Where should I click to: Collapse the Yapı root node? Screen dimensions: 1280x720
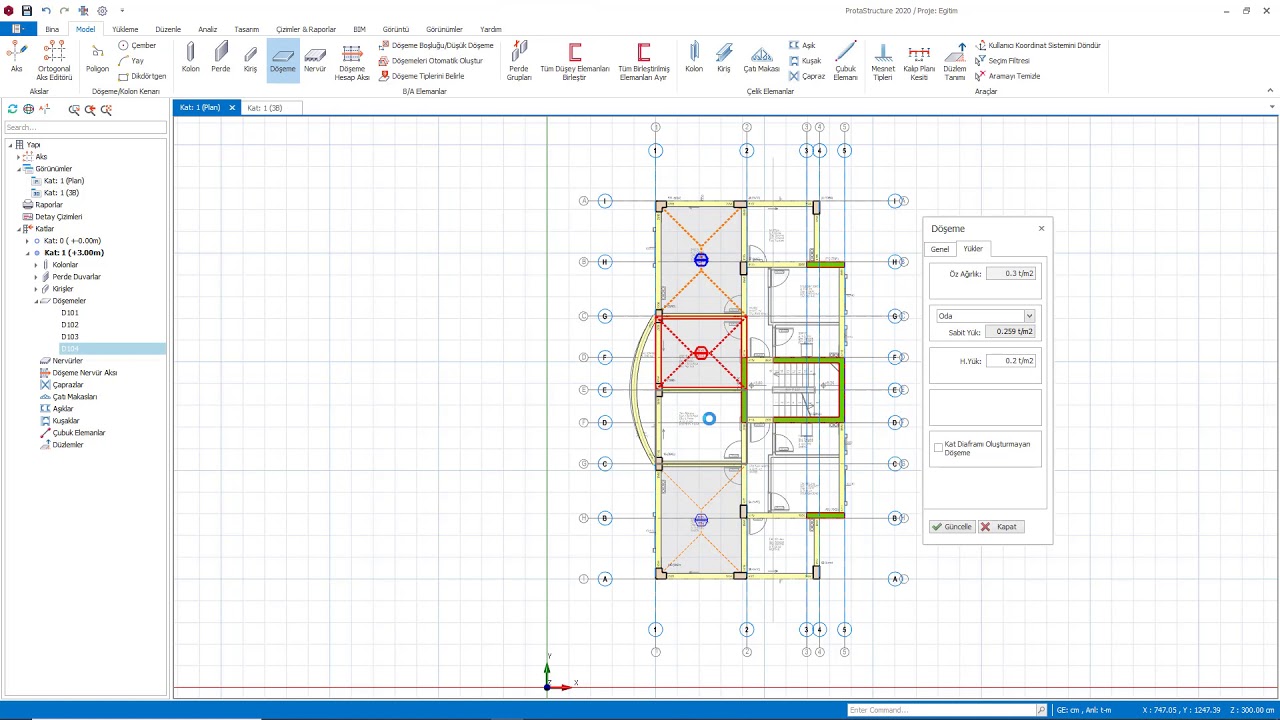(x=10, y=145)
